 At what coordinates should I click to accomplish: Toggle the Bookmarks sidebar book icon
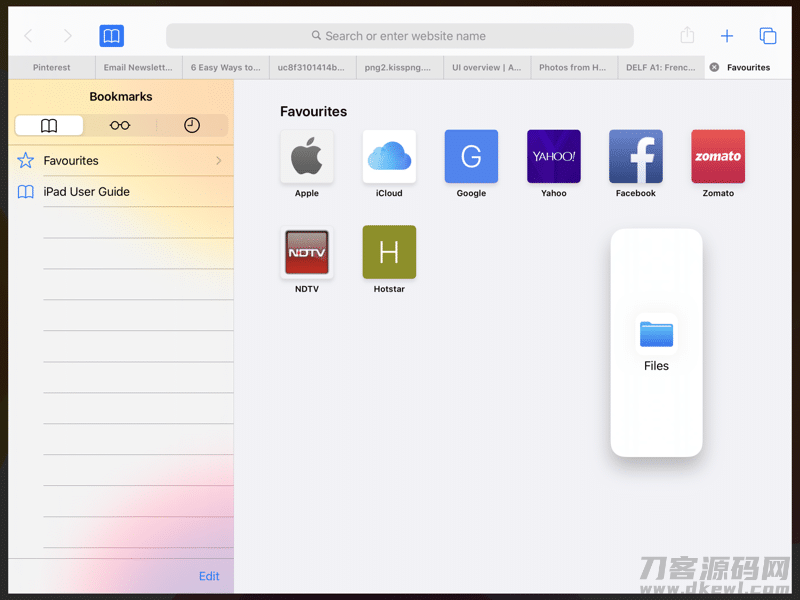(111, 36)
